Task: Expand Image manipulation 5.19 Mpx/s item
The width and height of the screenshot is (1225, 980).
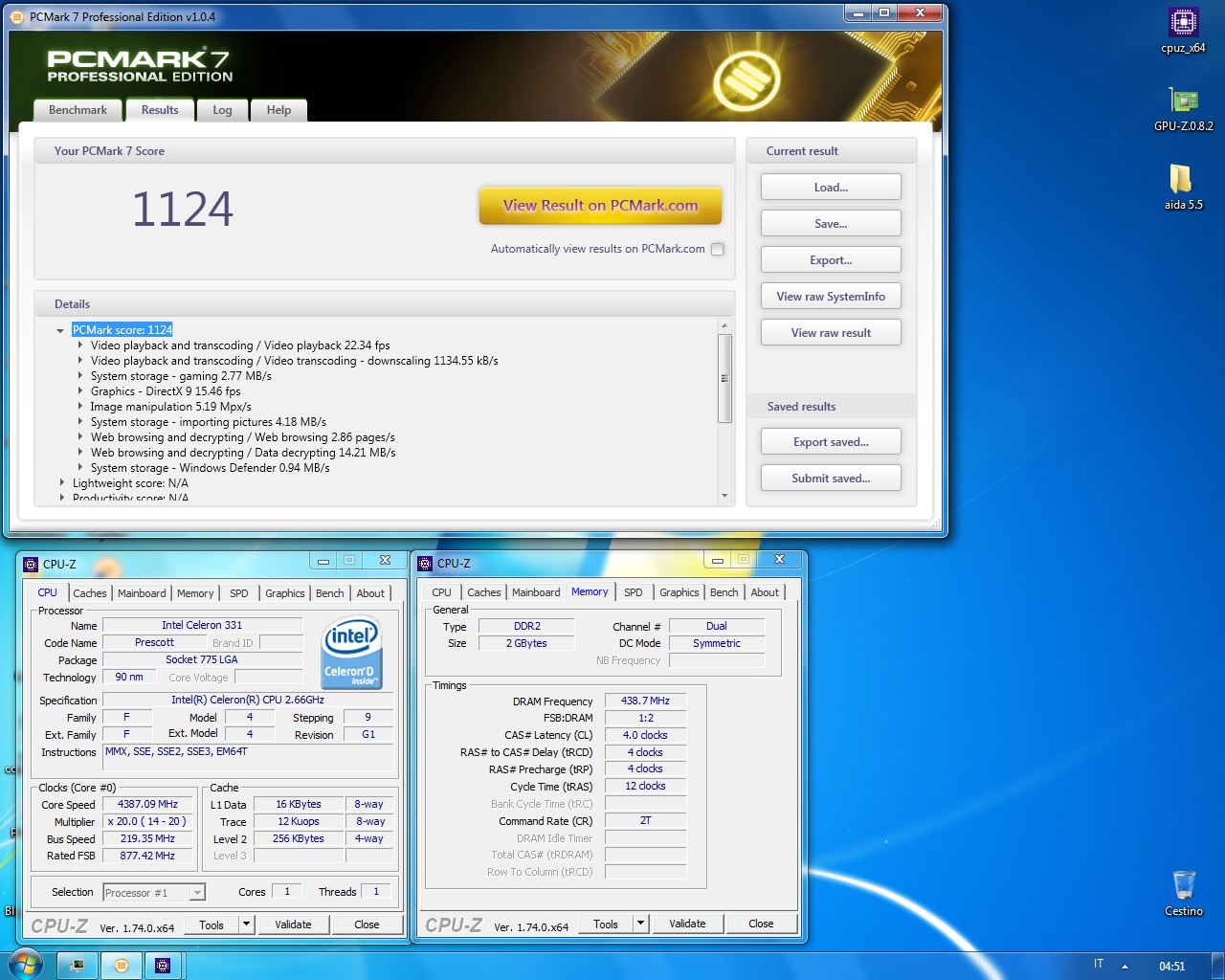Action: click(80, 407)
